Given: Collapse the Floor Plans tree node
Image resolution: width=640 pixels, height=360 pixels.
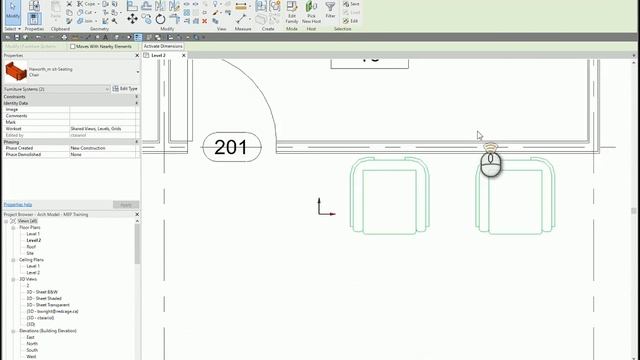Looking at the screenshot, I should tap(13, 227).
